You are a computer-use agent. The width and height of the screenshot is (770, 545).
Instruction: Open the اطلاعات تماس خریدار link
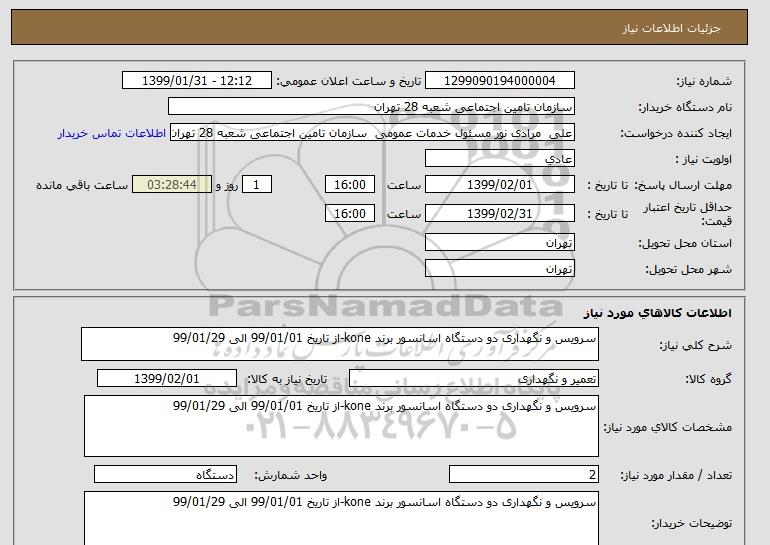[111, 134]
